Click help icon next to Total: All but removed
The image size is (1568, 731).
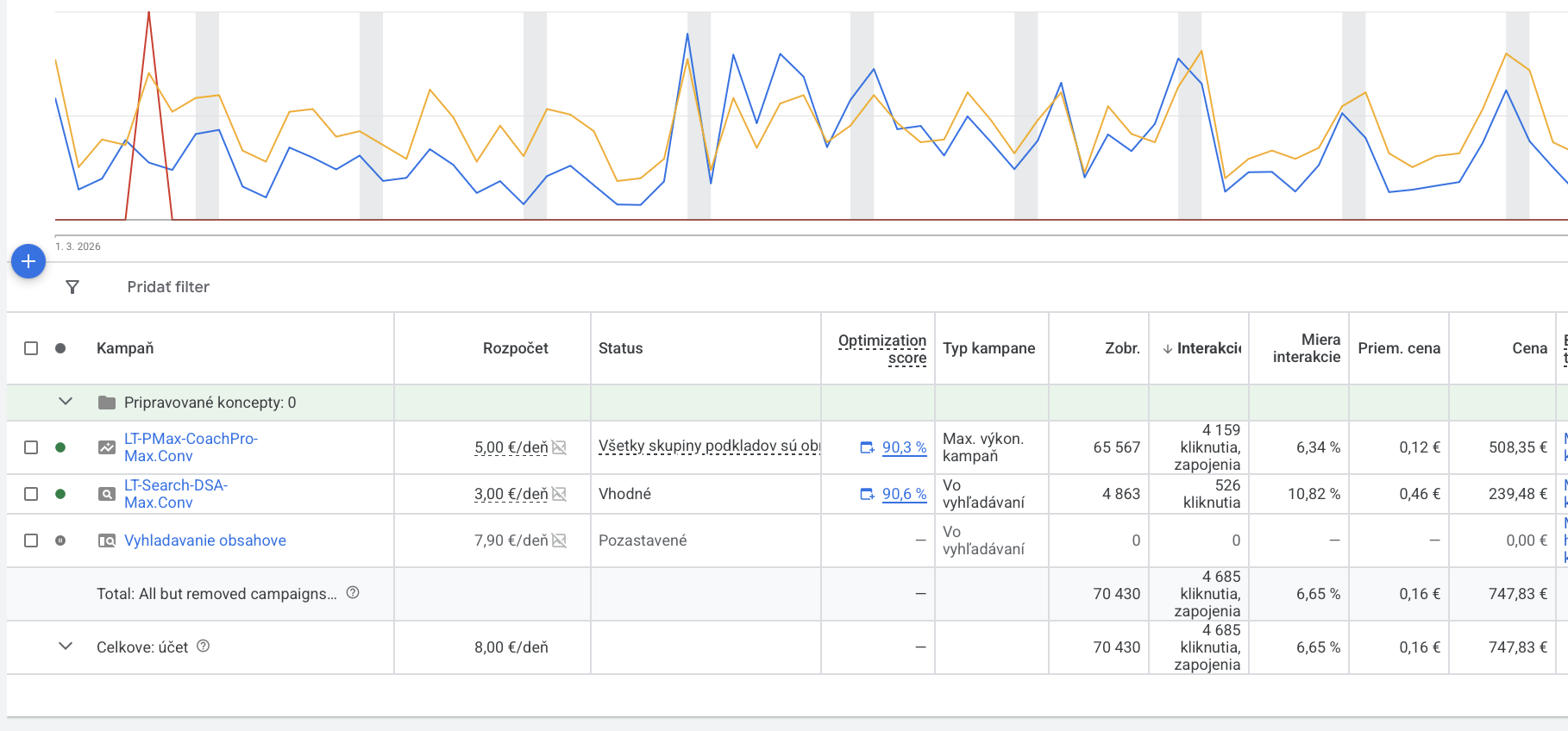point(353,592)
